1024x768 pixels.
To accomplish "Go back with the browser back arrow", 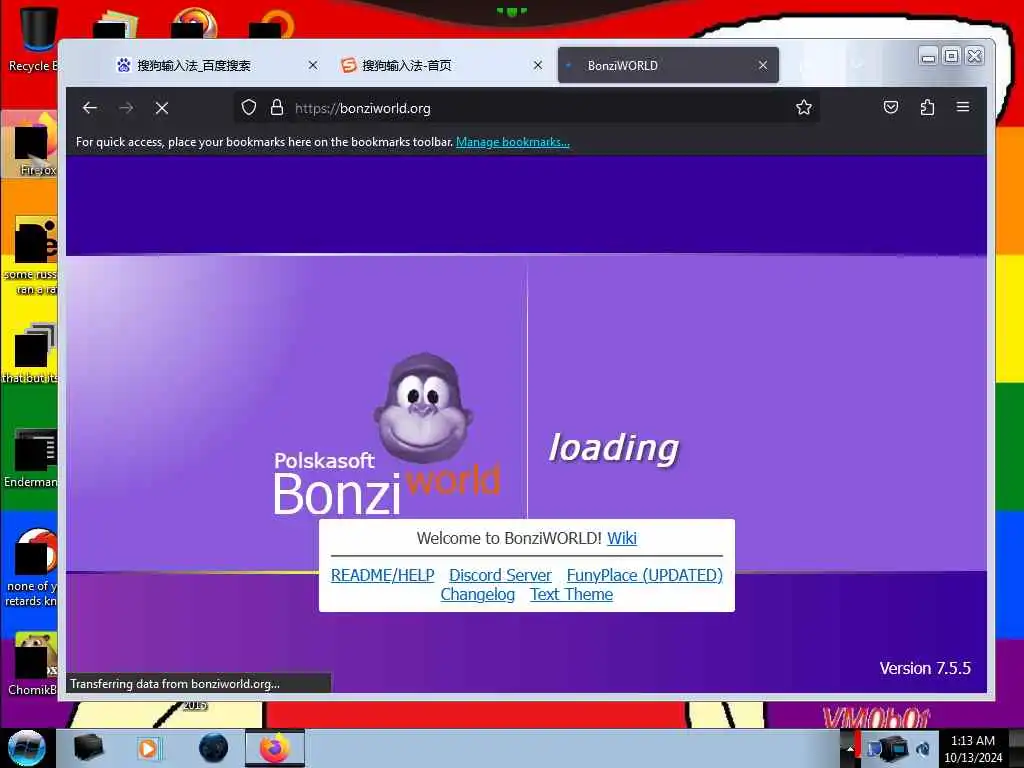I will pyautogui.click(x=90, y=108).
